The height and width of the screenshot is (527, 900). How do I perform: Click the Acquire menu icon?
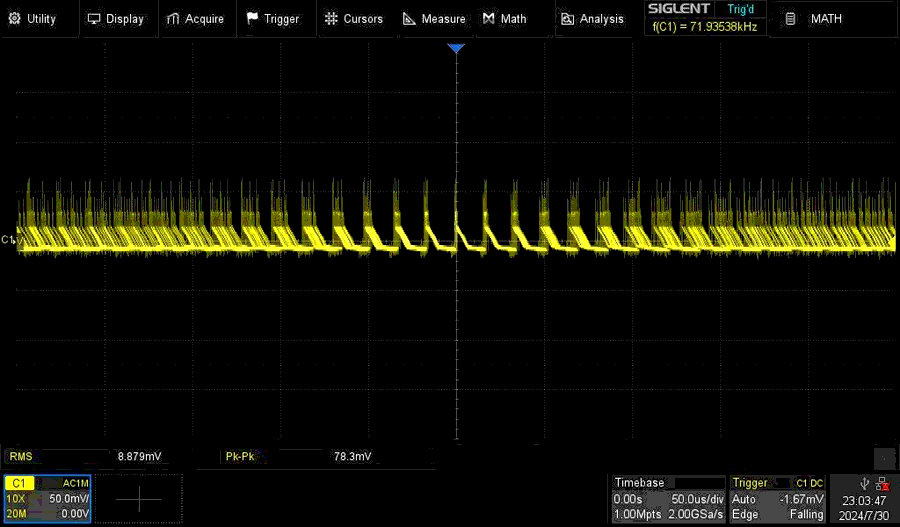tap(174, 19)
